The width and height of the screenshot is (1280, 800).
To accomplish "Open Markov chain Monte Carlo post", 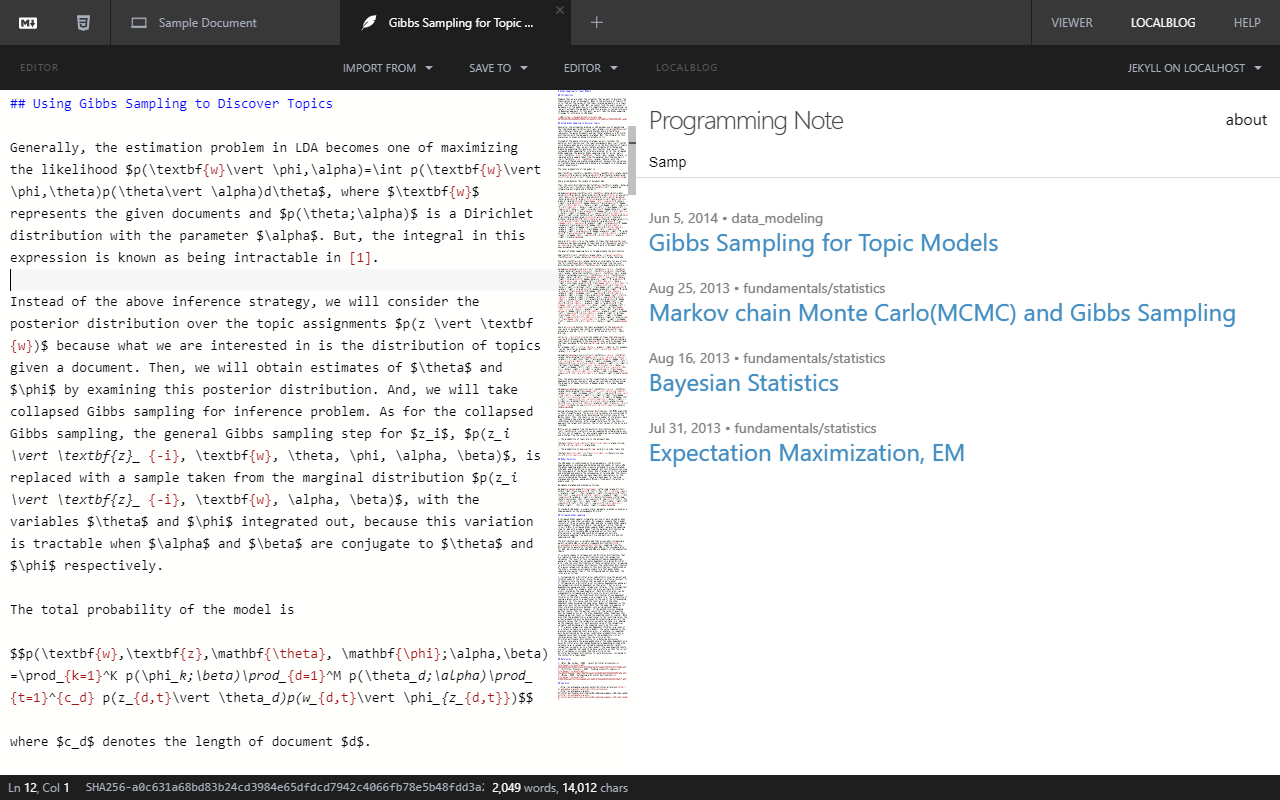I will (x=942, y=313).
